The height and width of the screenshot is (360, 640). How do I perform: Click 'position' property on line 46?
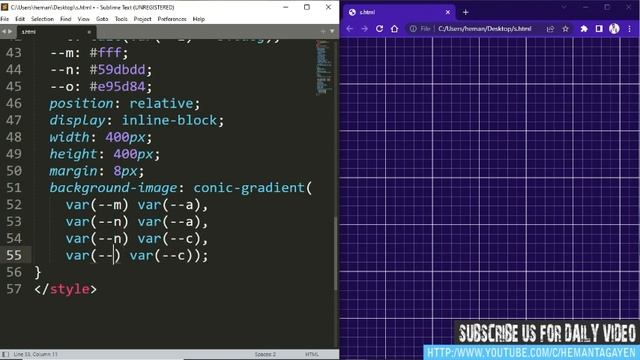(x=81, y=103)
